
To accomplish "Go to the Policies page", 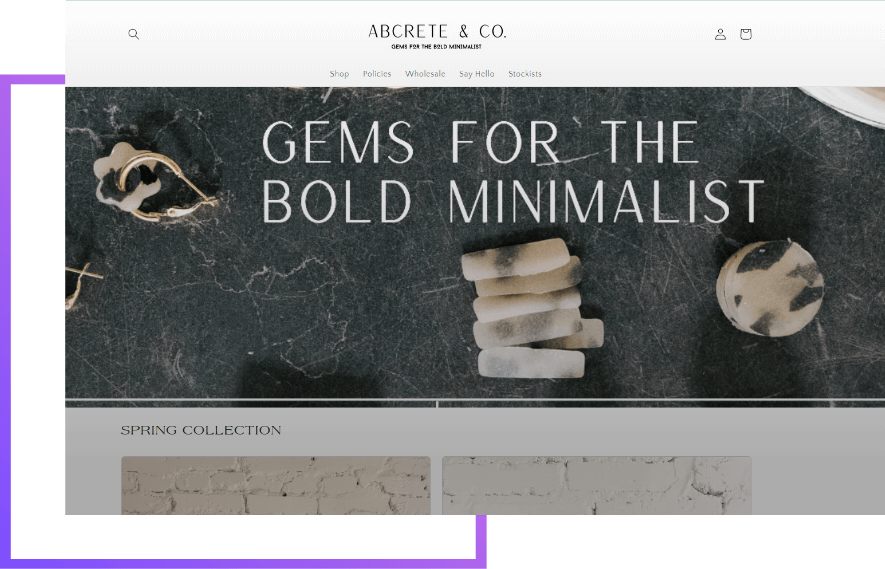I will 377,74.
